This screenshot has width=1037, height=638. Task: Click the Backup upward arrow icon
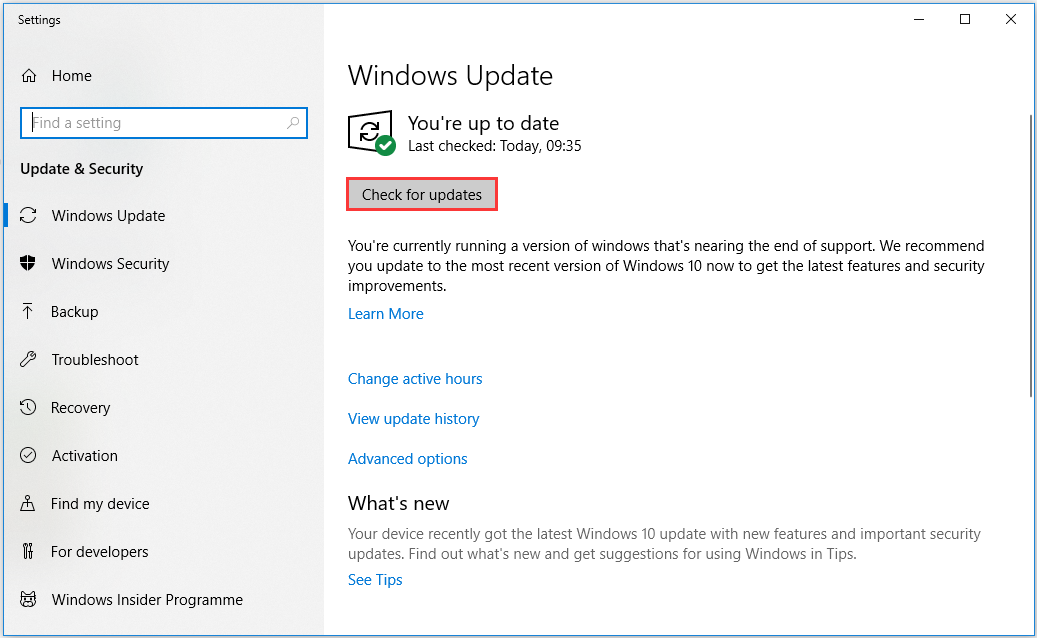tap(27, 311)
